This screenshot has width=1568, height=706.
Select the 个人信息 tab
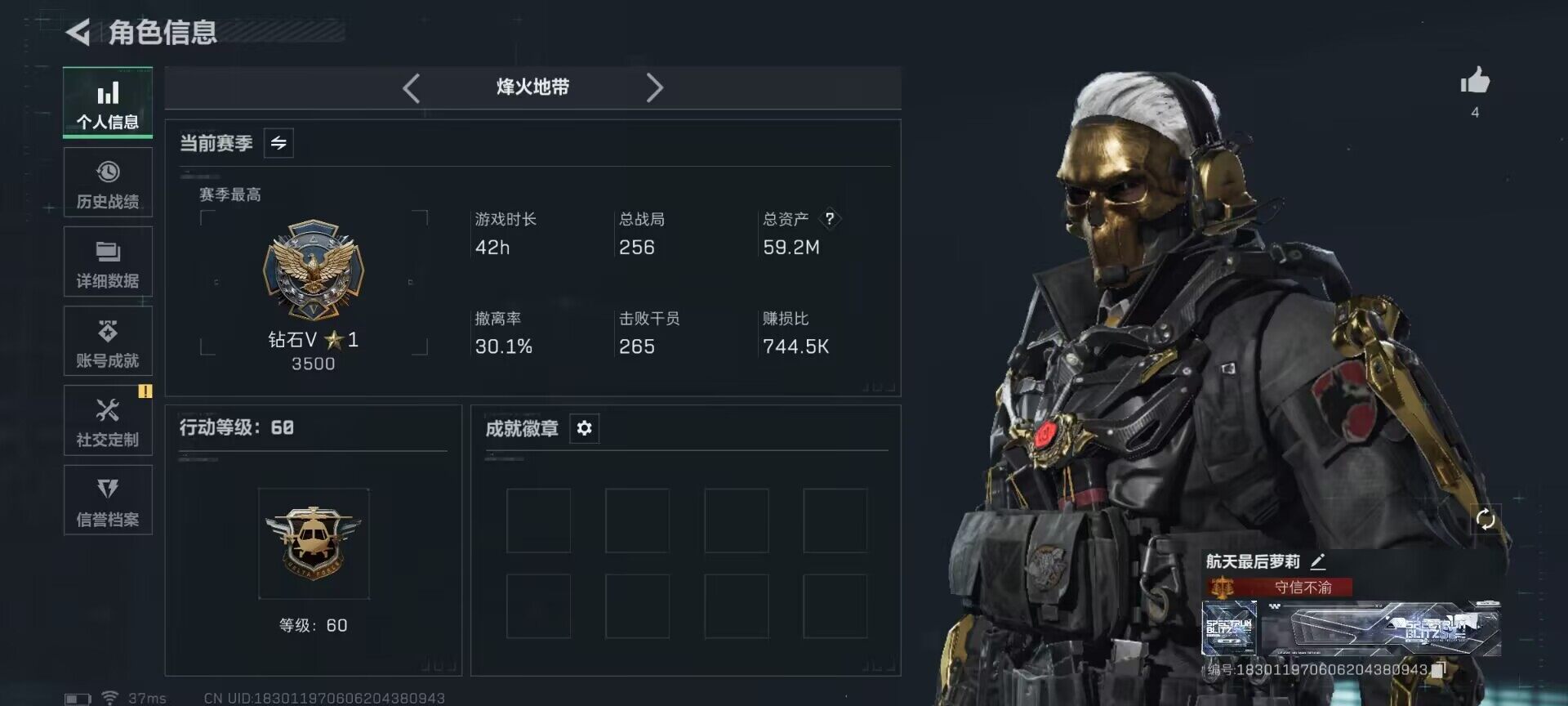point(108,103)
